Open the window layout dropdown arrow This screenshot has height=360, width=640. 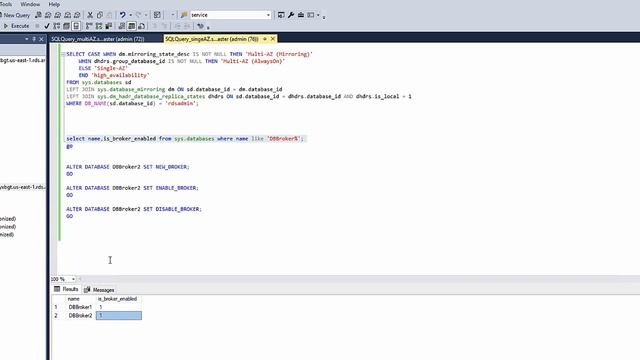tap(318, 15)
